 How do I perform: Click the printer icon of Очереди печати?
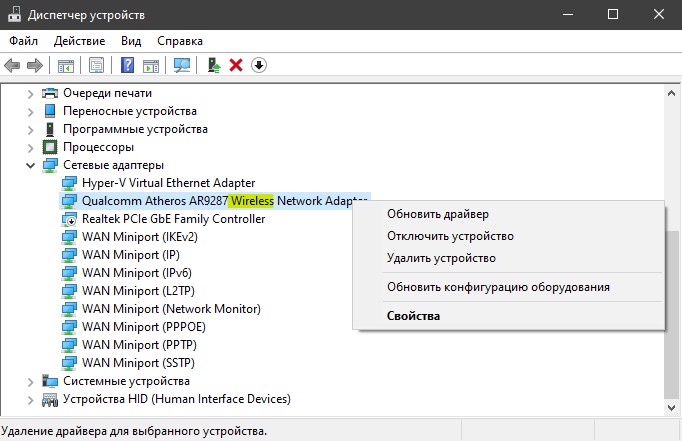point(50,93)
